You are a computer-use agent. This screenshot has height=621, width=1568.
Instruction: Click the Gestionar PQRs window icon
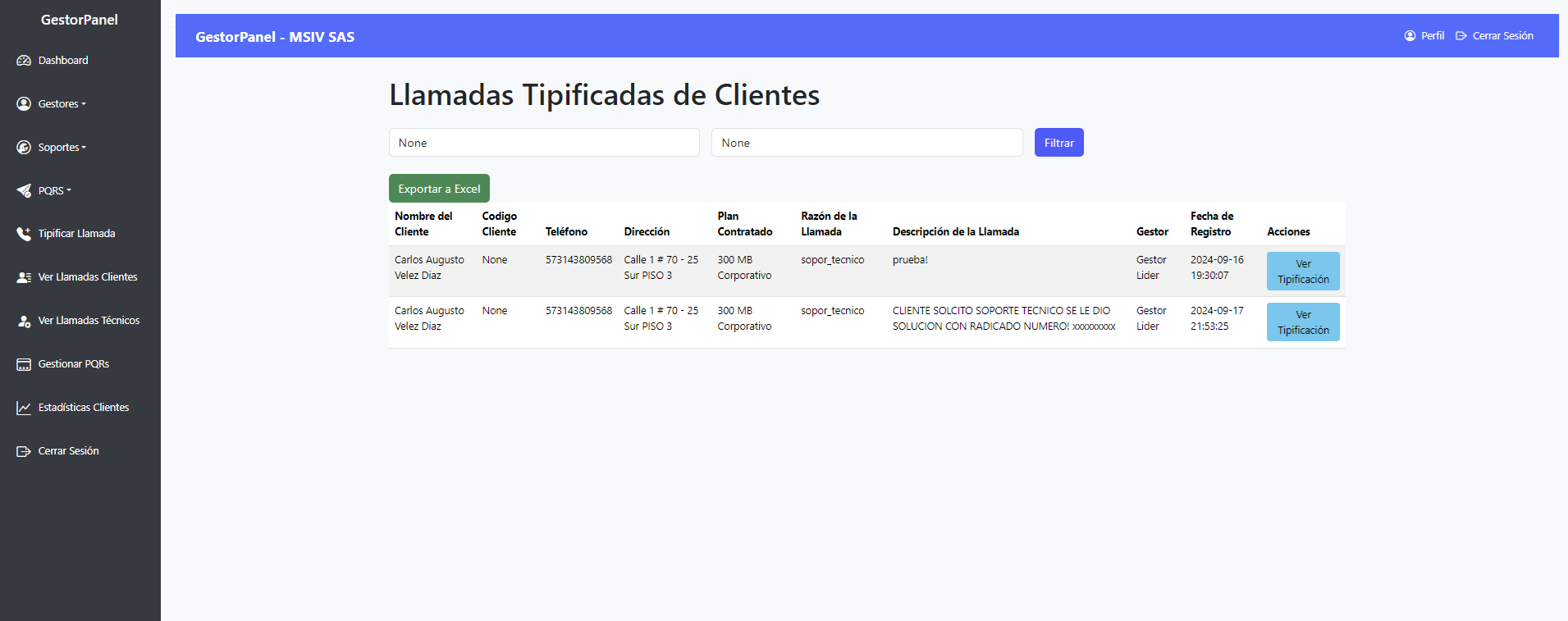tap(24, 364)
